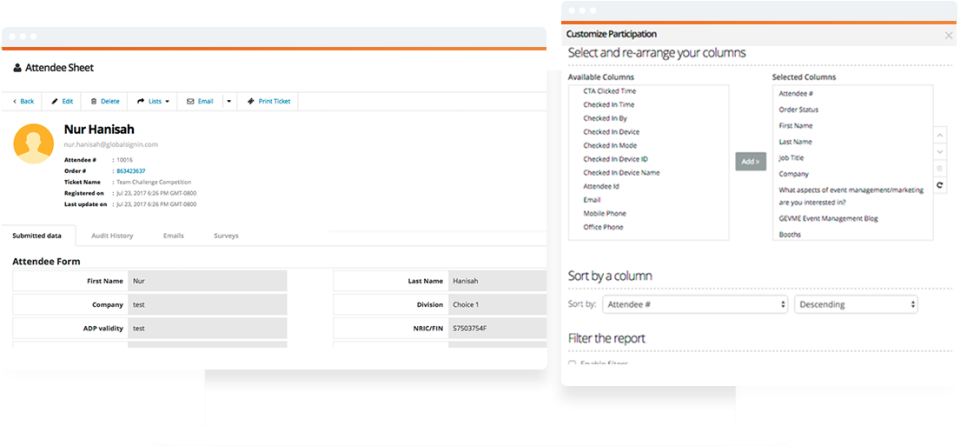Click the Company field value test

coord(208,304)
